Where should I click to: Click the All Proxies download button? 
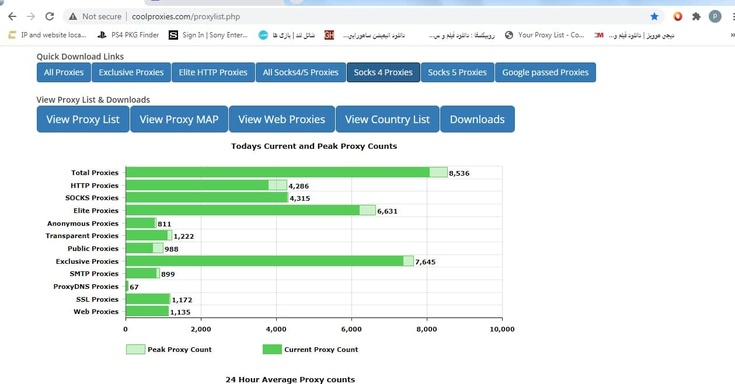coord(64,72)
